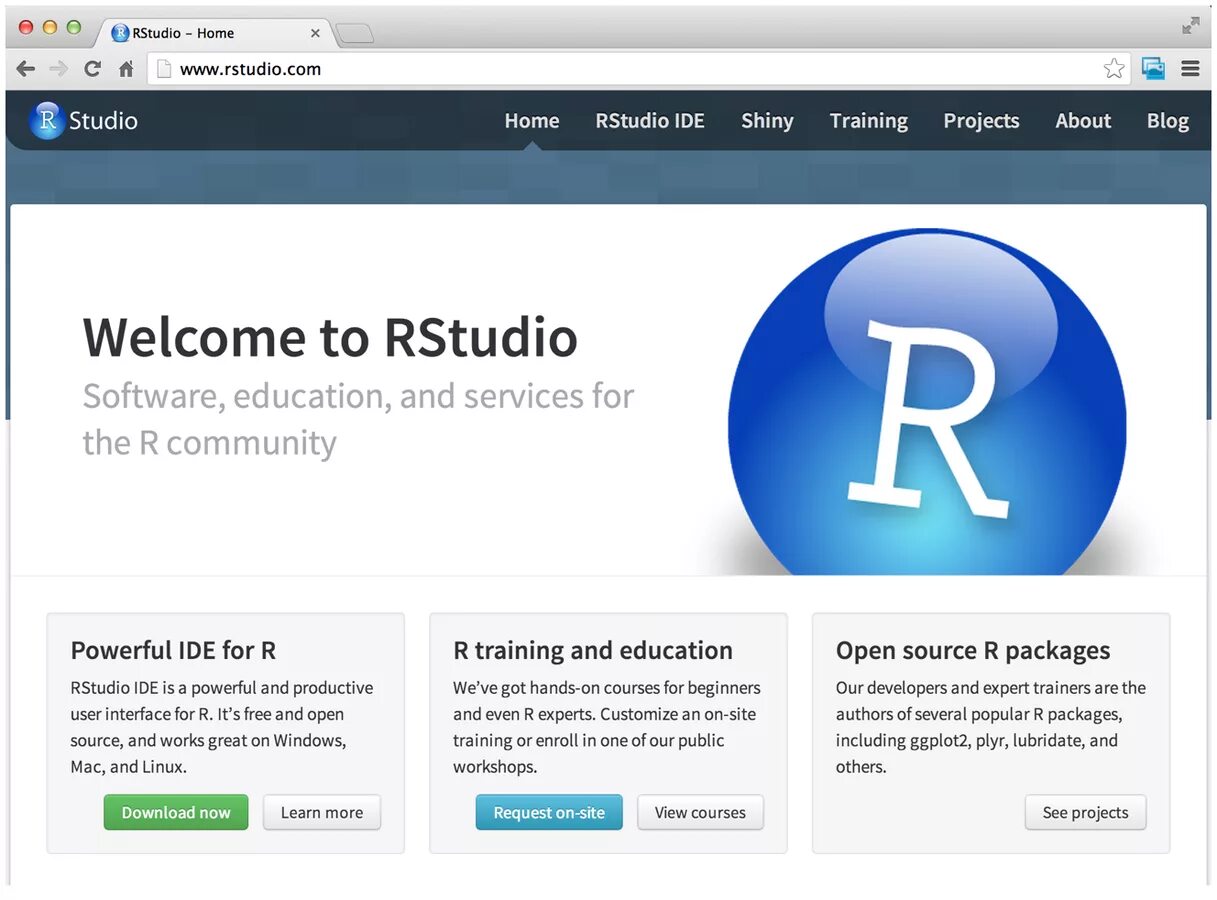This screenshot has height=900, width=1217.
Task: Click the Welcome to RStudio heading
Action: 330,337
